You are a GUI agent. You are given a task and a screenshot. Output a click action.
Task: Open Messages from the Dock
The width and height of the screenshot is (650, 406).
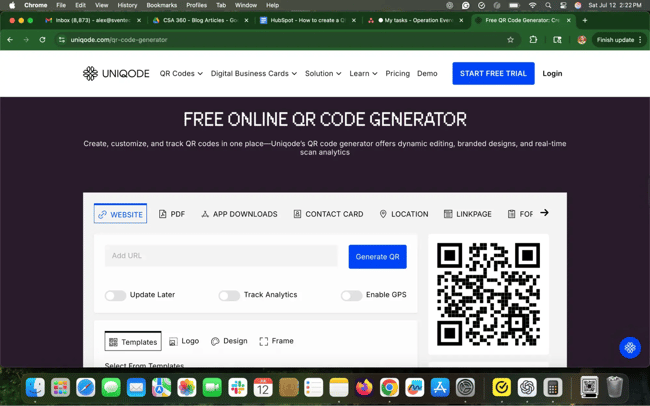pyautogui.click(x=111, y=388)
